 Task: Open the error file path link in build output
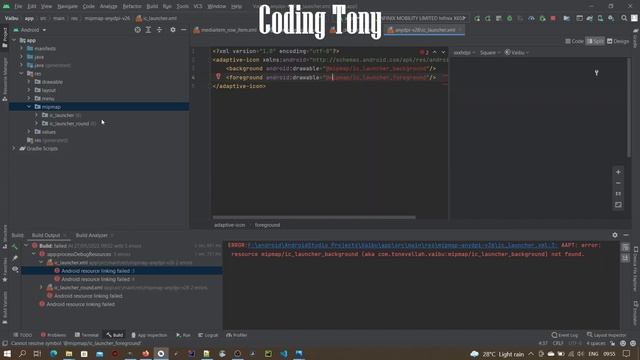(x=402, y=245)
